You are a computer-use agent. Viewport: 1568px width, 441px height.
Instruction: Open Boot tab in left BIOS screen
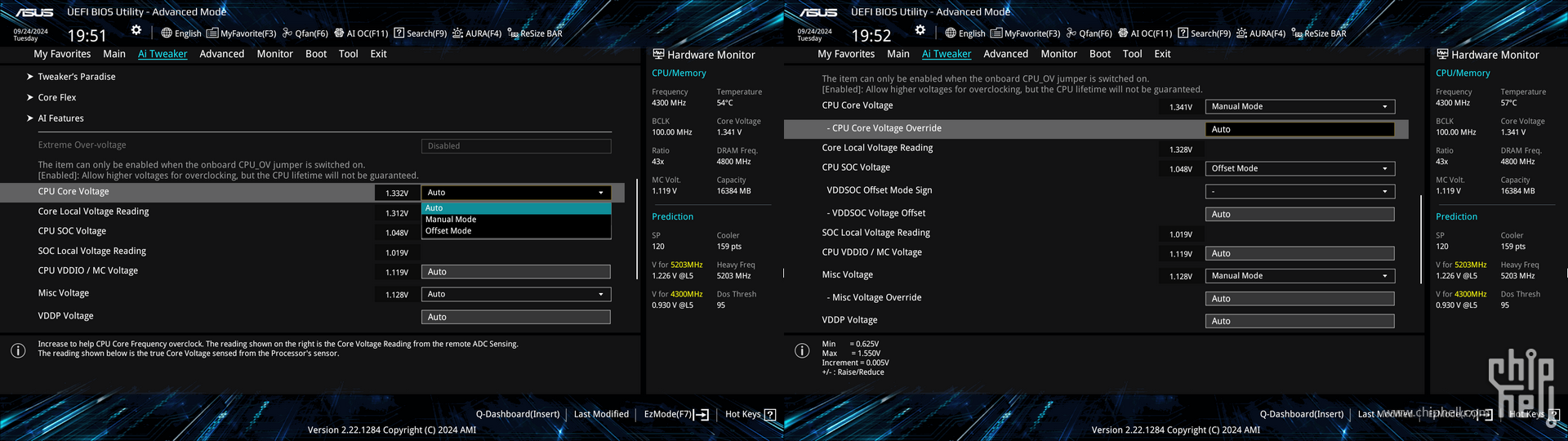pyautogui.click(x=316, y=54)
